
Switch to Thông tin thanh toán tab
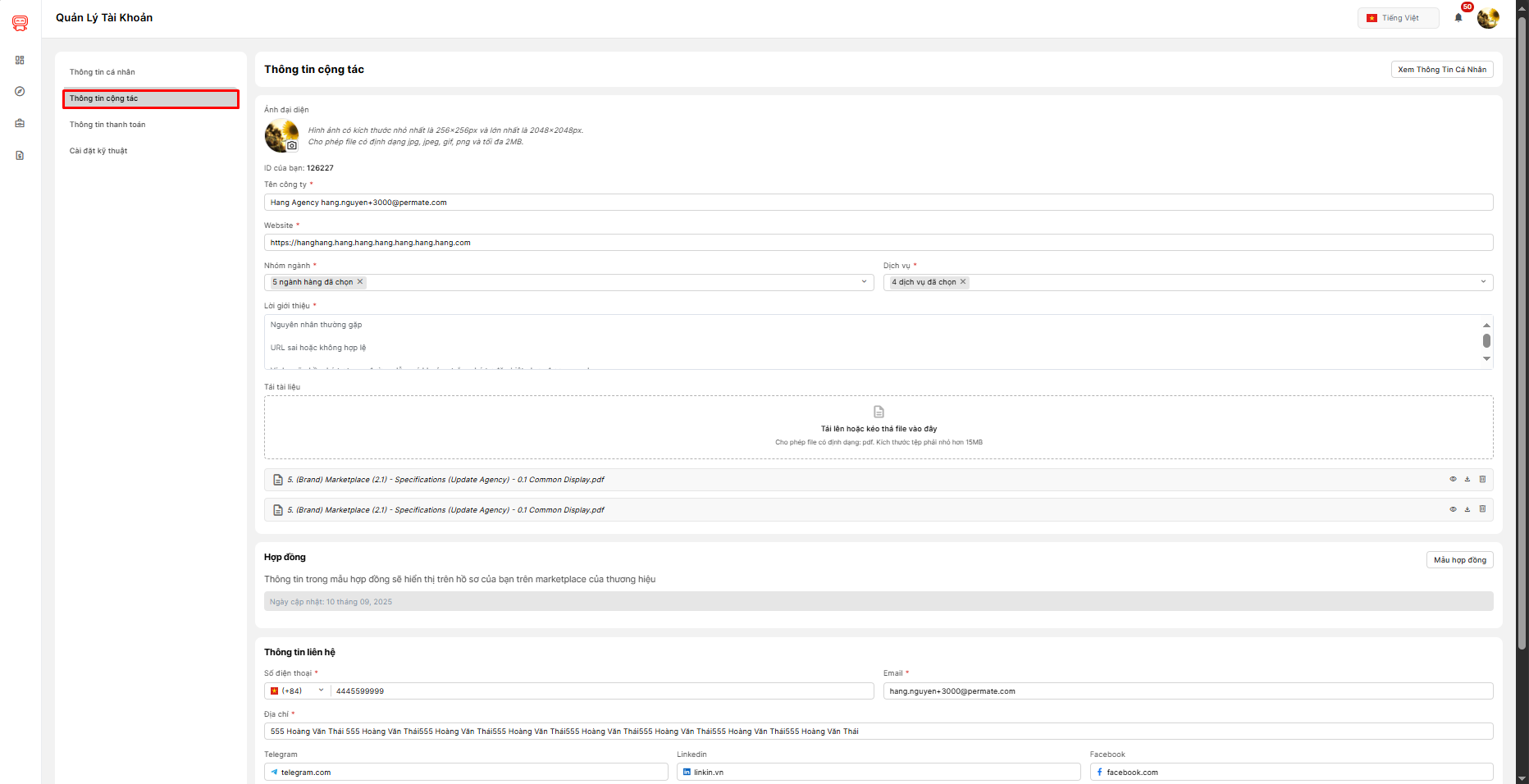[107, 125]
